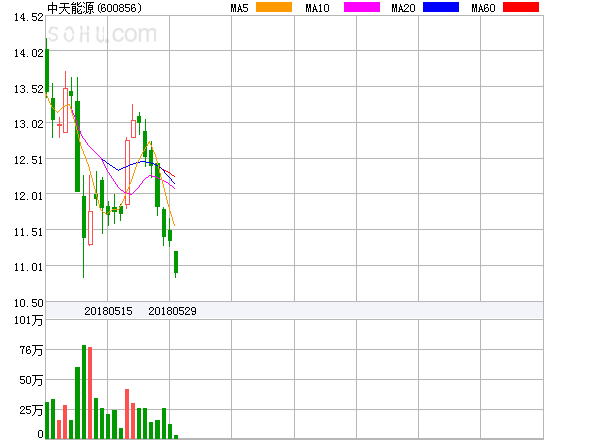600x440 pixels.
Task: Click the MA10 legend label
Action: tap(317, 8)
